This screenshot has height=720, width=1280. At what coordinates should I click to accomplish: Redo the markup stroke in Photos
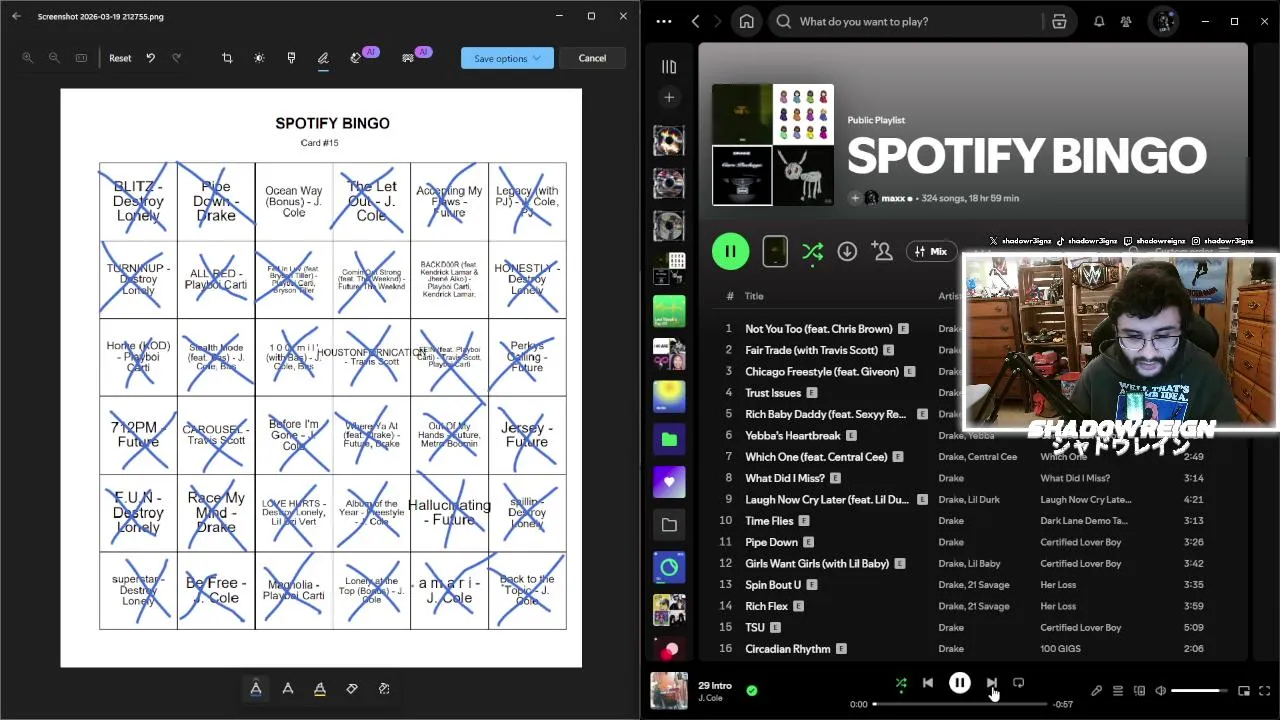176,58
